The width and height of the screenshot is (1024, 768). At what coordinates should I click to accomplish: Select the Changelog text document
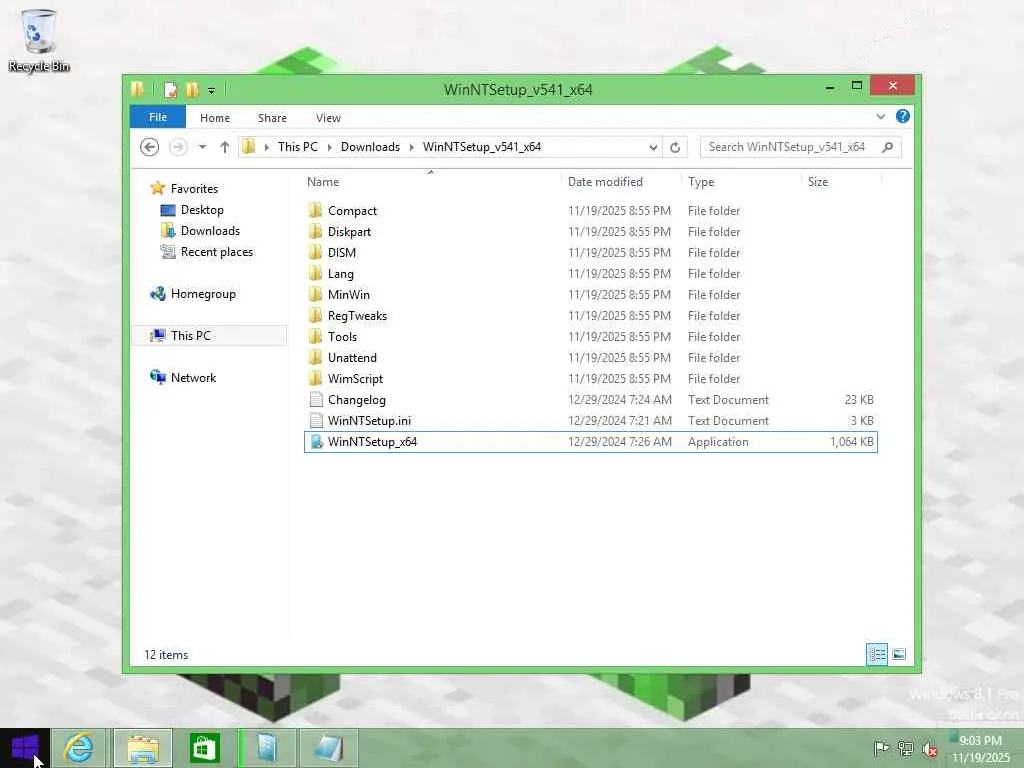(590, 399)
